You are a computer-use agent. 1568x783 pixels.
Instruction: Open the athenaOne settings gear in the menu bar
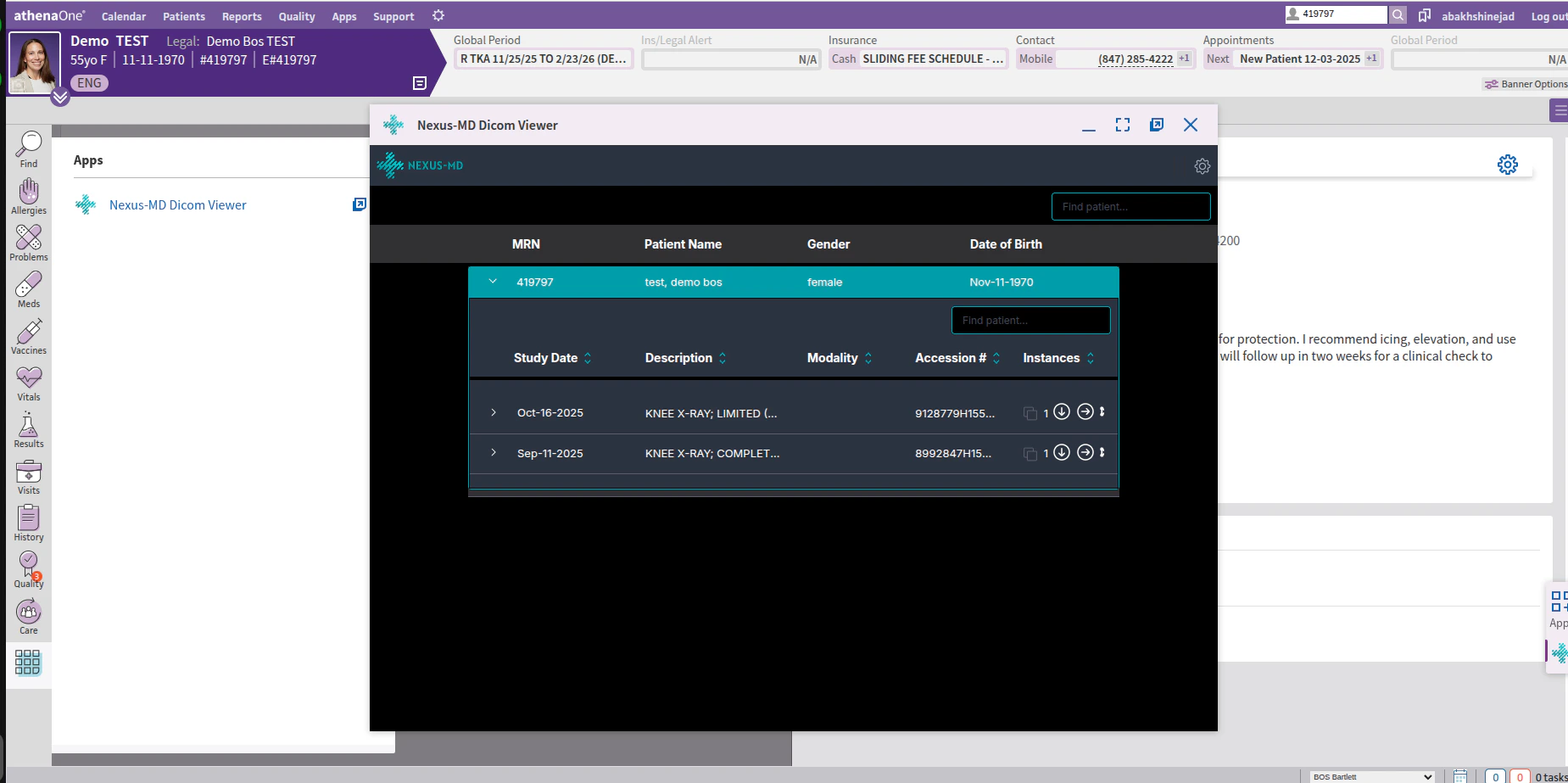[x=438, y=15]
